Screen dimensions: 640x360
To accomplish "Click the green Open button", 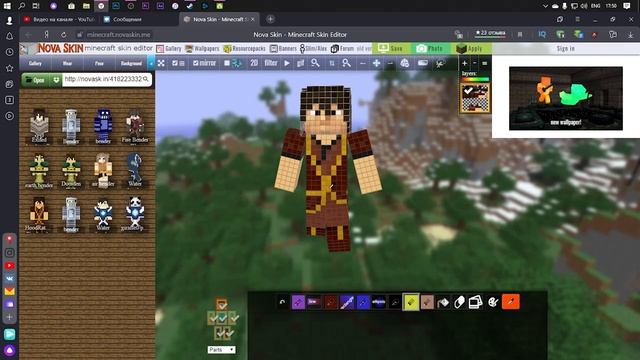I will pos(36,80).
